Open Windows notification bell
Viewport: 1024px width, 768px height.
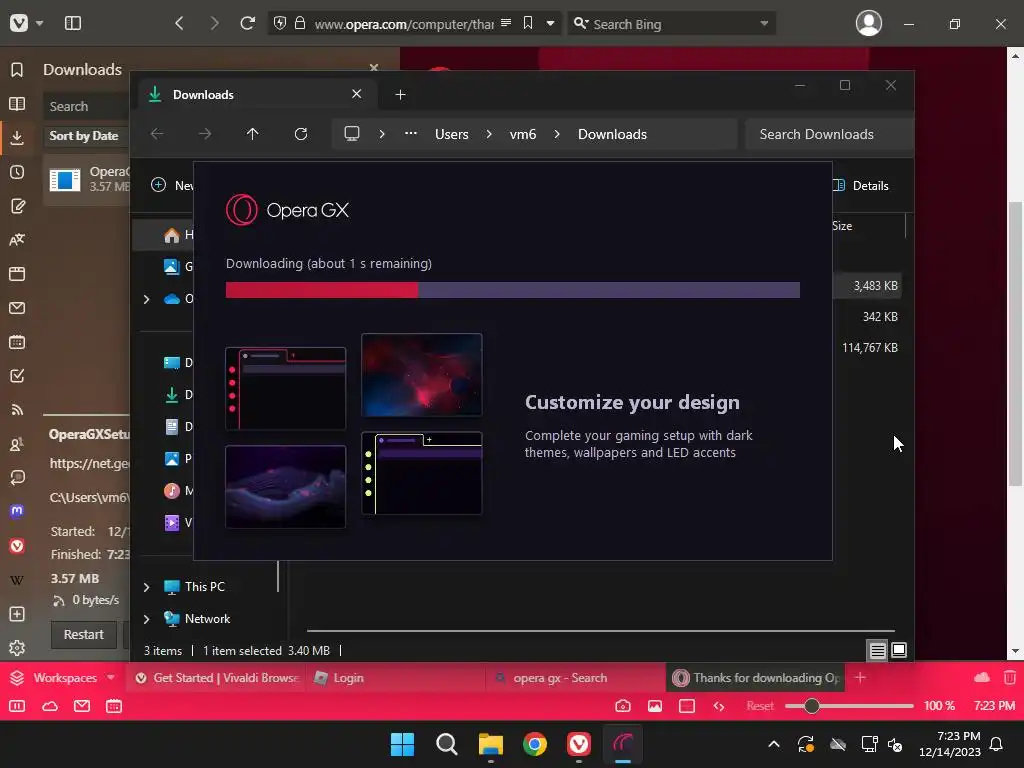[996, 744]
